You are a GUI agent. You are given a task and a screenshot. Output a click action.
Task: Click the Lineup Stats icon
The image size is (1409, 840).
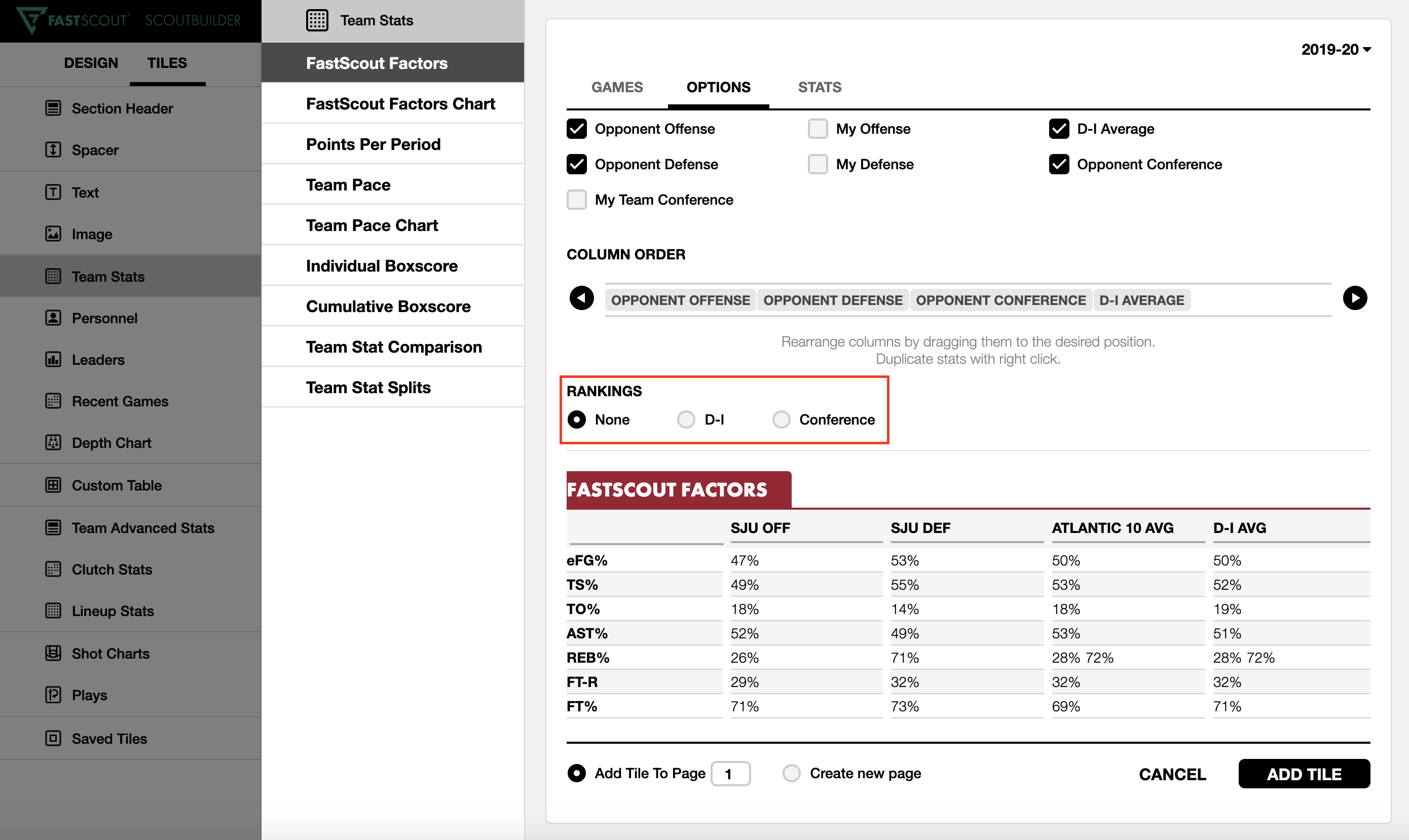53,611
